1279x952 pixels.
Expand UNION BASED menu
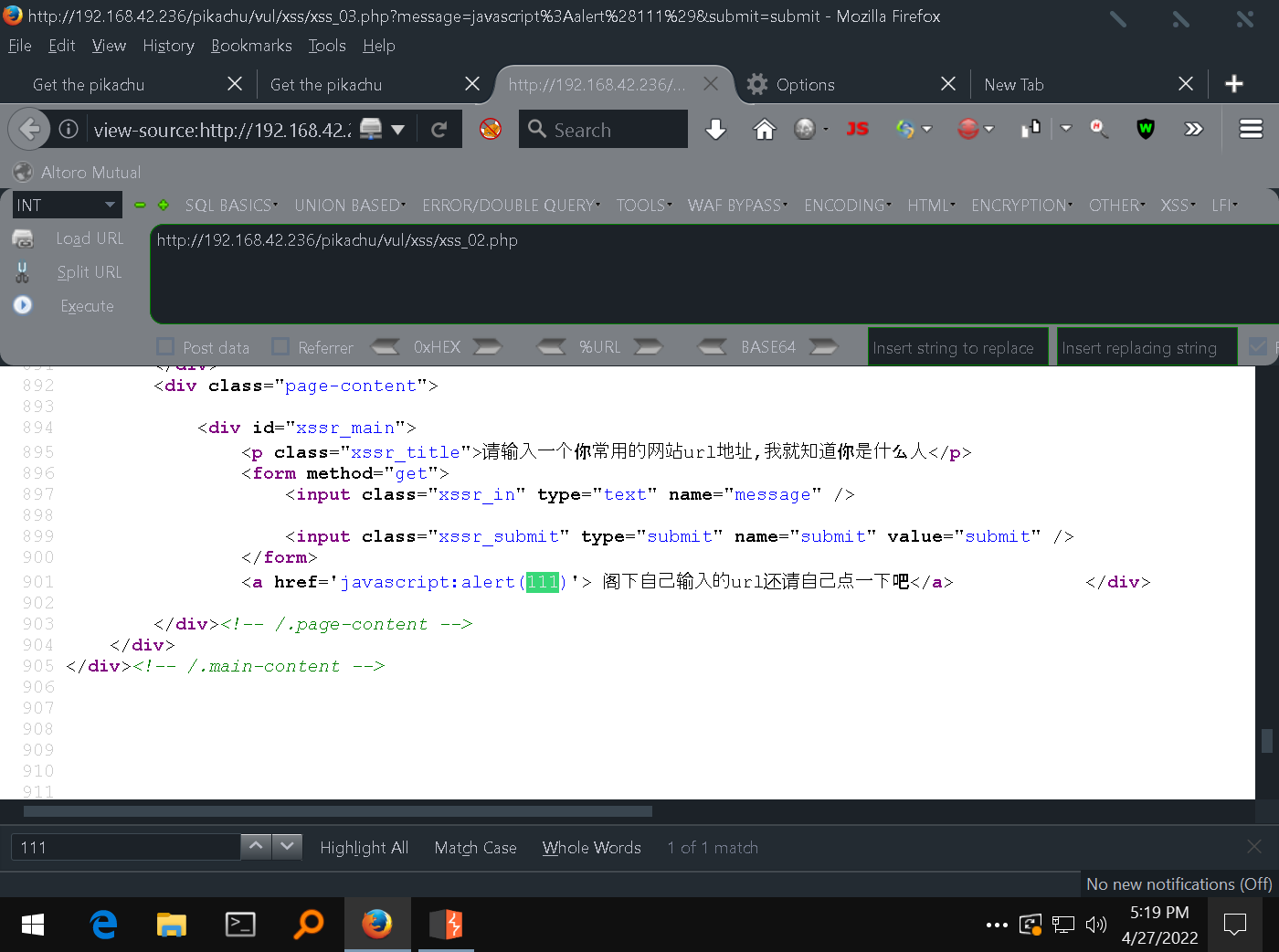350,206
